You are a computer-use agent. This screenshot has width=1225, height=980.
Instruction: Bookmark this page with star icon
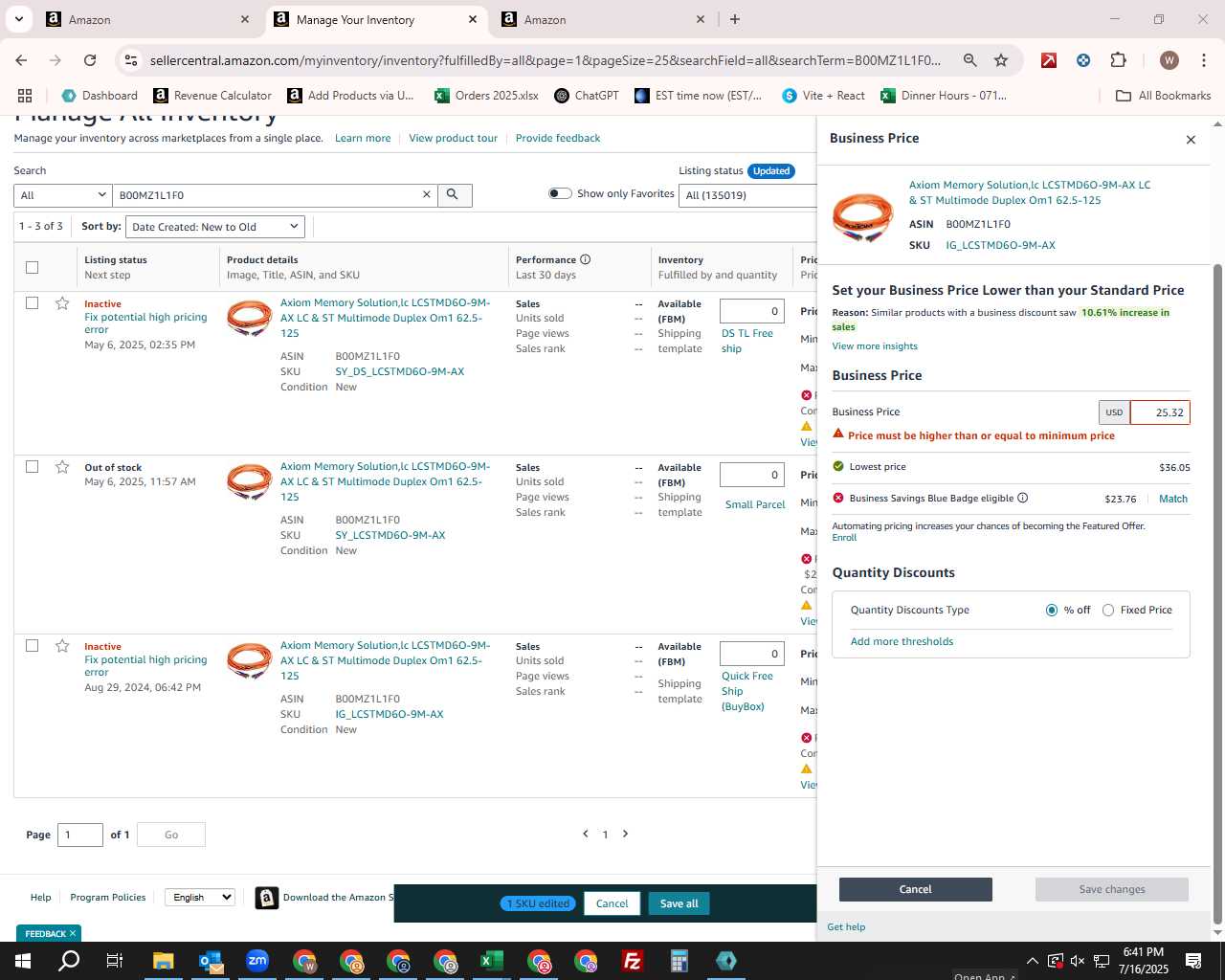[x=1001, y=60]
